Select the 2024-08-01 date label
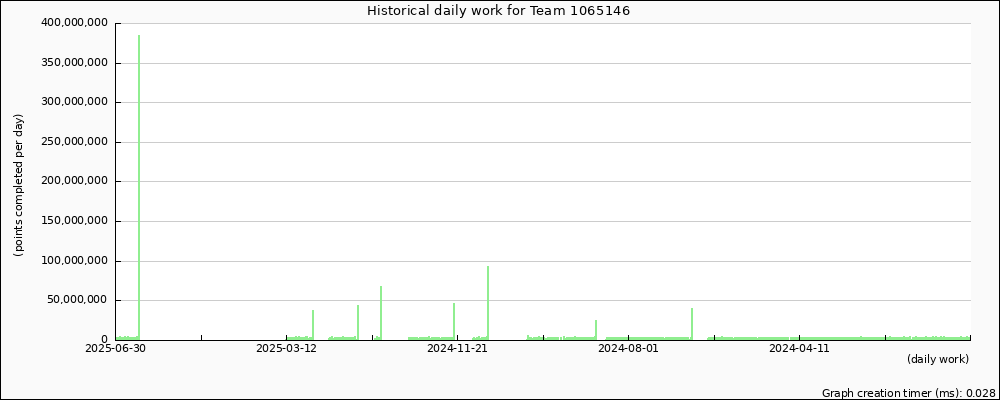The width and height of the screenshot is (1000, 400). (x=628, y=348)
